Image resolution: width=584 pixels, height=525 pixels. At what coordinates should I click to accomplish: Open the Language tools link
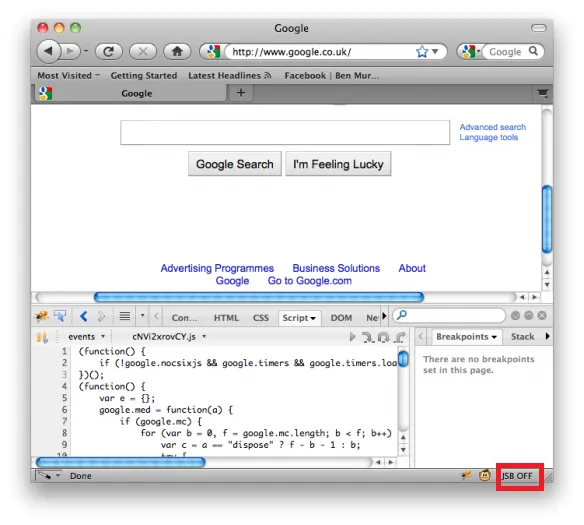[x=488, y=137]
